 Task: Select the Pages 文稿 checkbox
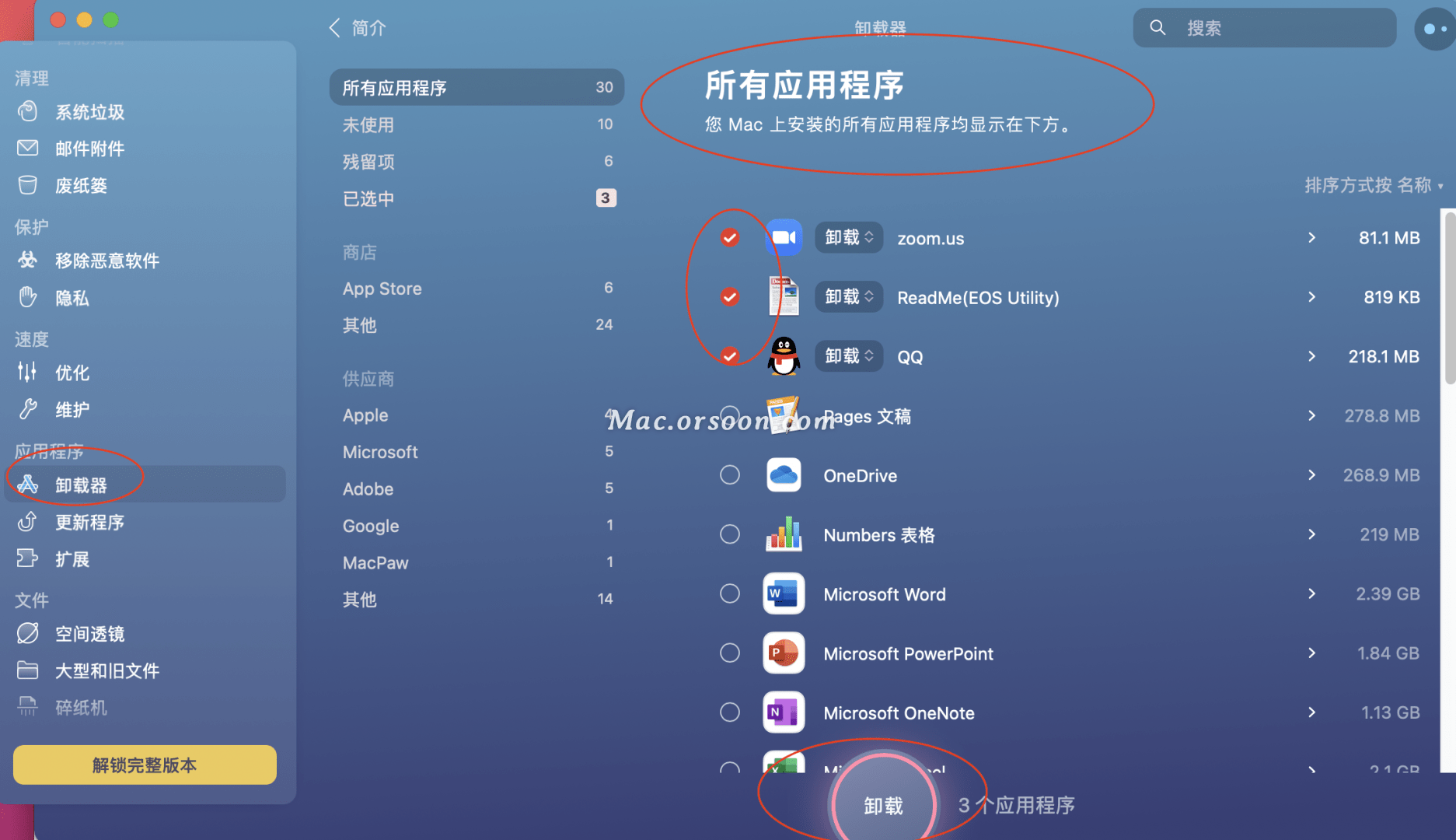pos(729,415)
